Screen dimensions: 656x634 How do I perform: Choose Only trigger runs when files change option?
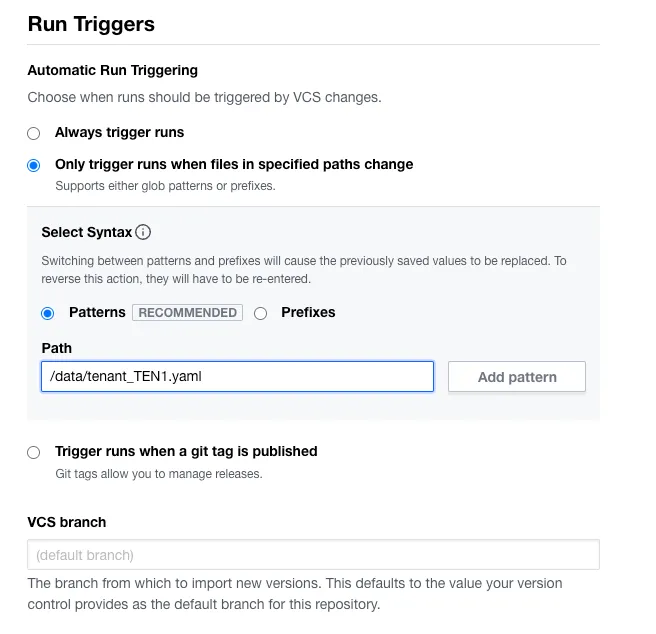tap(34, 165)
